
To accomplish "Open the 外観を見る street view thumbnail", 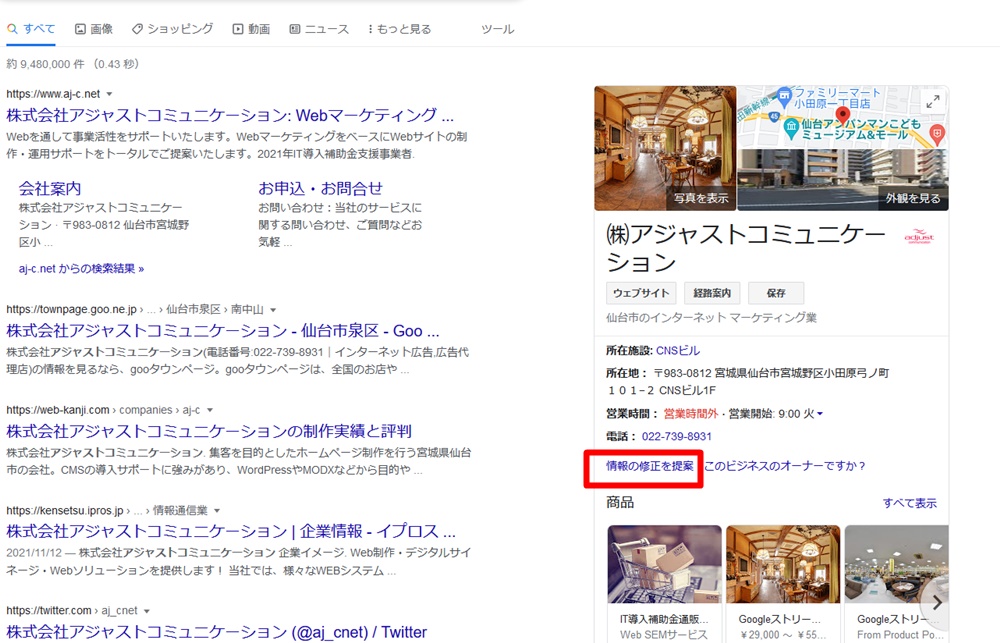I will [843, 180].
